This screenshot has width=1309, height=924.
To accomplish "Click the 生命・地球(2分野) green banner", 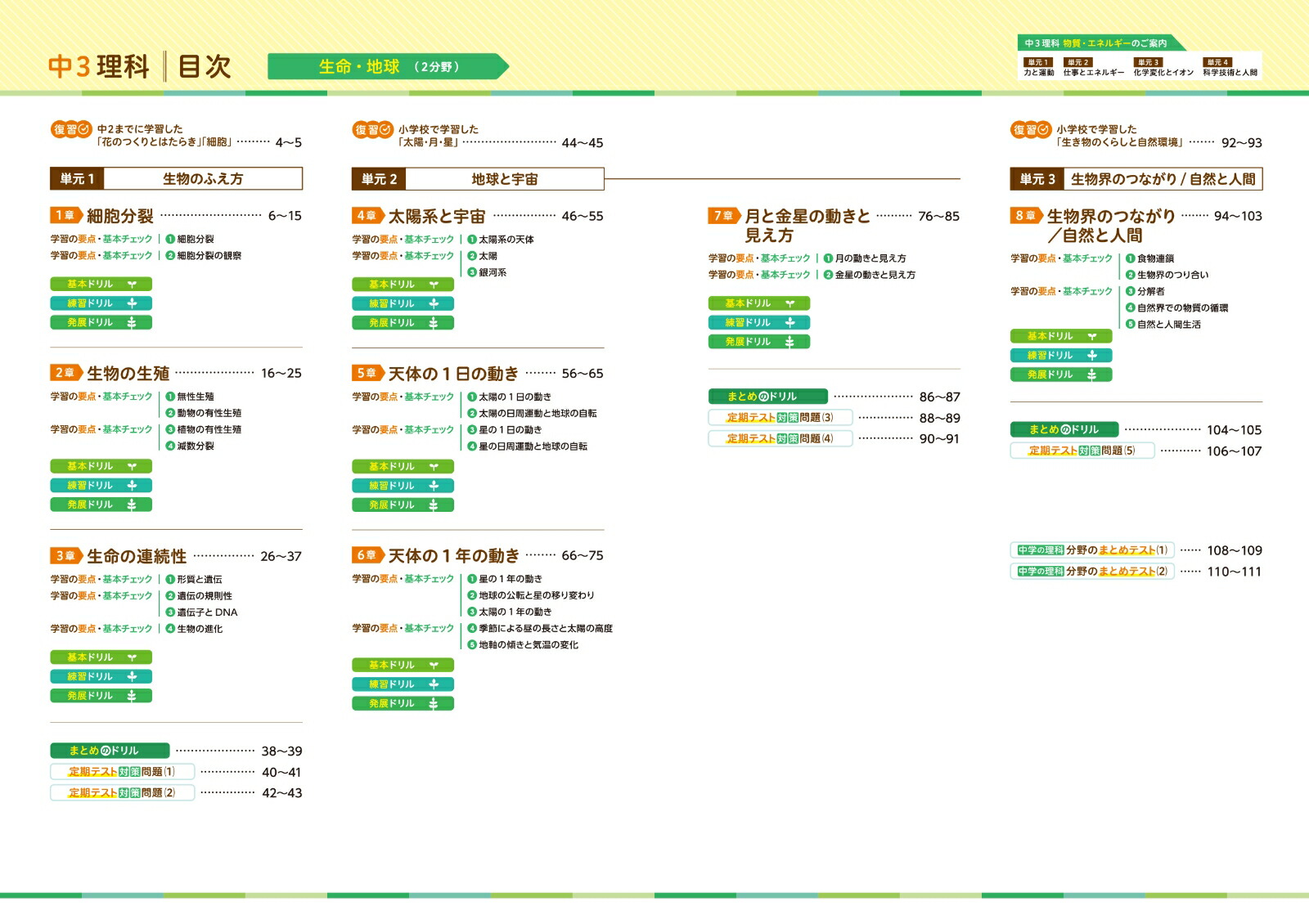I will pos(388,66).
